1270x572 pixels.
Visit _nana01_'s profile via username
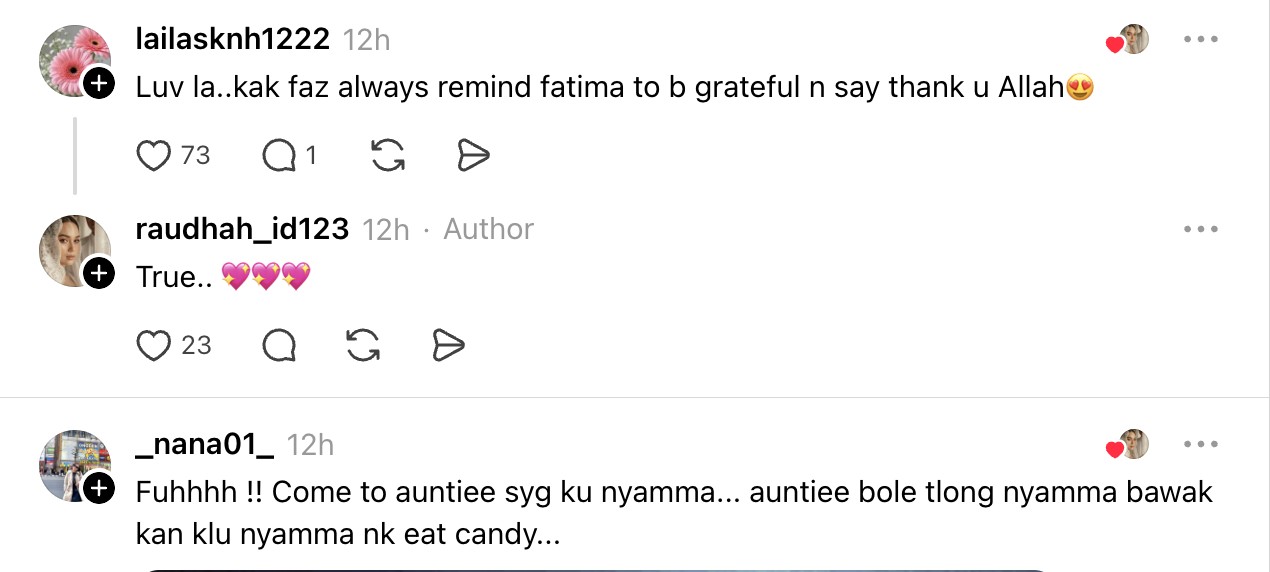tap(204, 444)
